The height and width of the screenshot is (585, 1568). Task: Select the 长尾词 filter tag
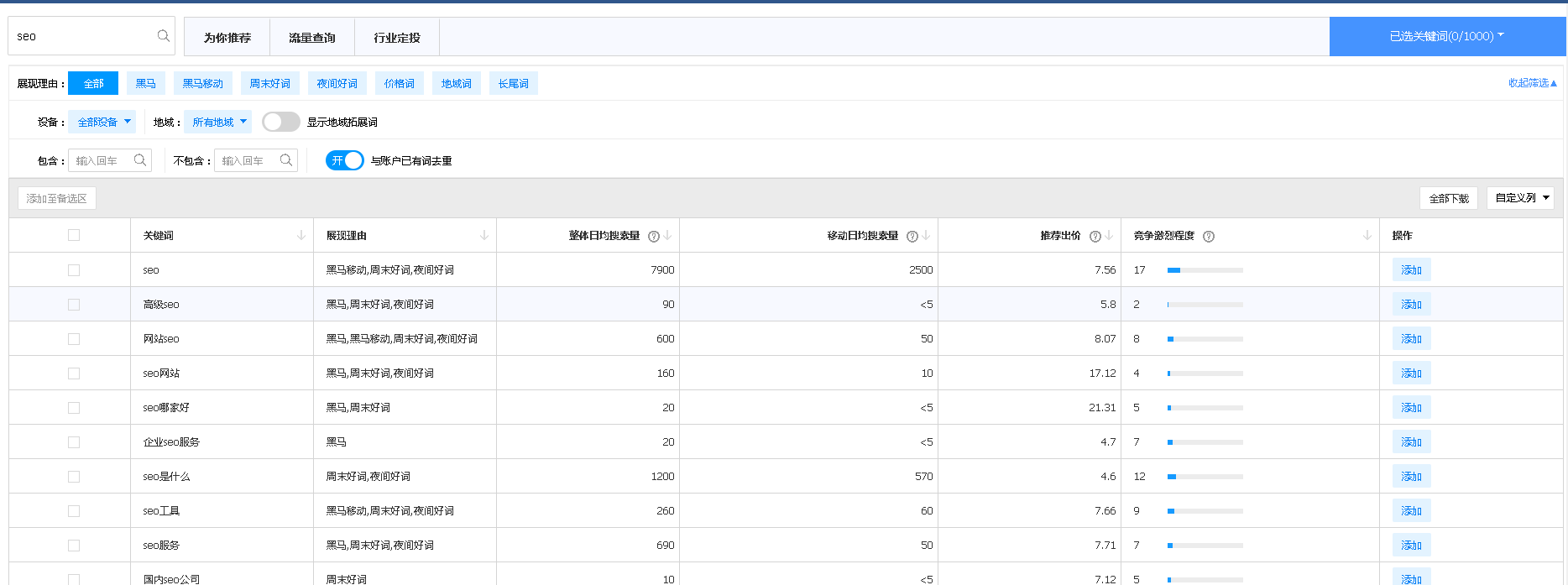pyautogui.click(x=513, y=84)
